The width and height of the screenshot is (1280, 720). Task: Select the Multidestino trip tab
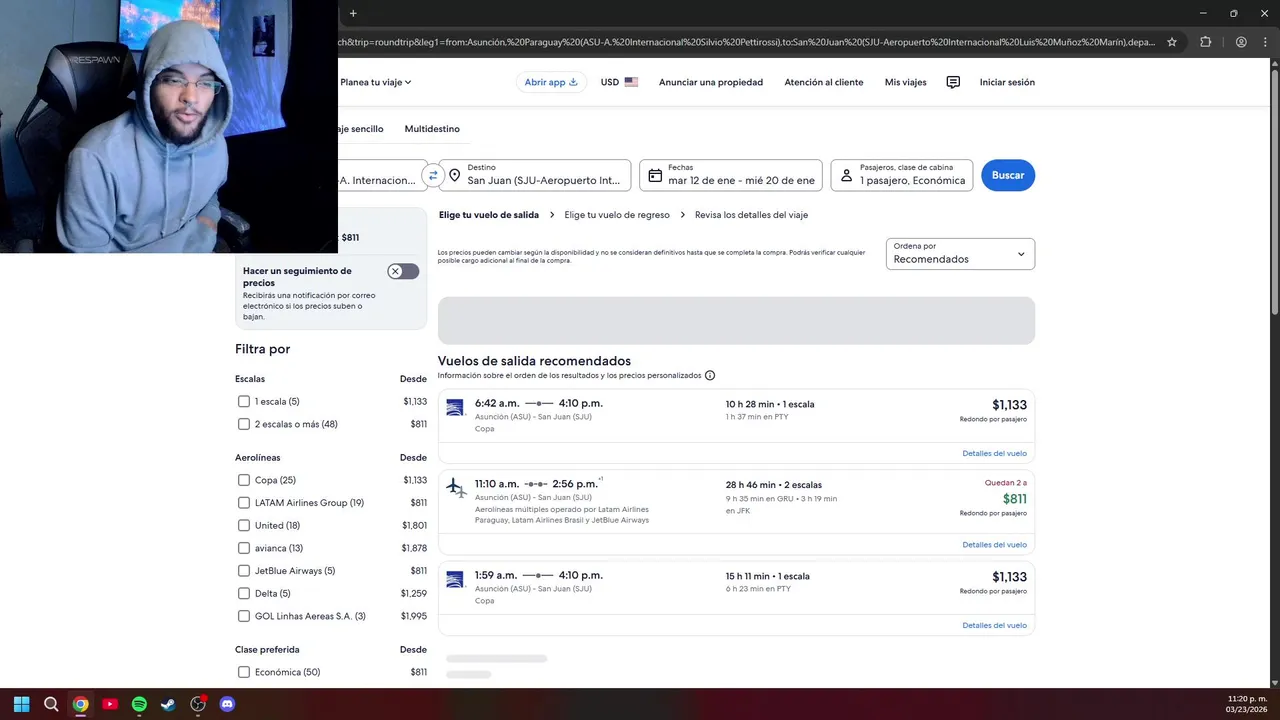pos(432,129)
